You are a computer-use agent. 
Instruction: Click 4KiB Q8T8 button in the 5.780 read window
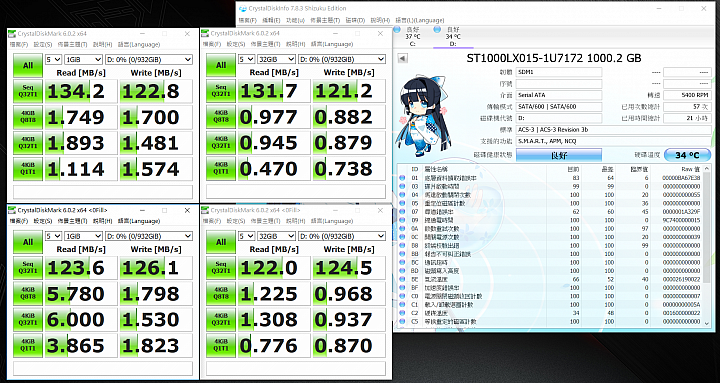coord(28,293)
